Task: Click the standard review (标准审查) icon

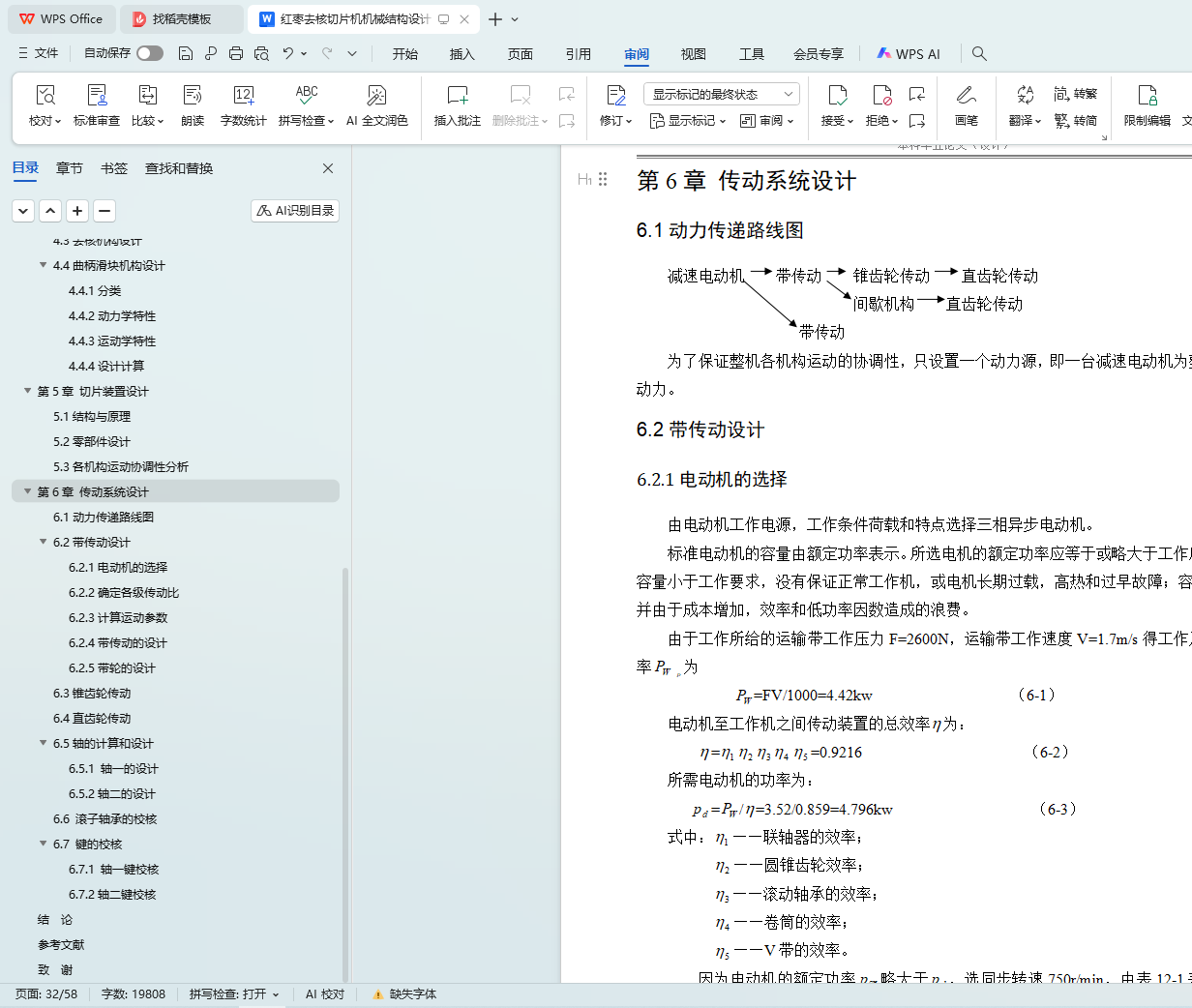Action: point(97,96)
